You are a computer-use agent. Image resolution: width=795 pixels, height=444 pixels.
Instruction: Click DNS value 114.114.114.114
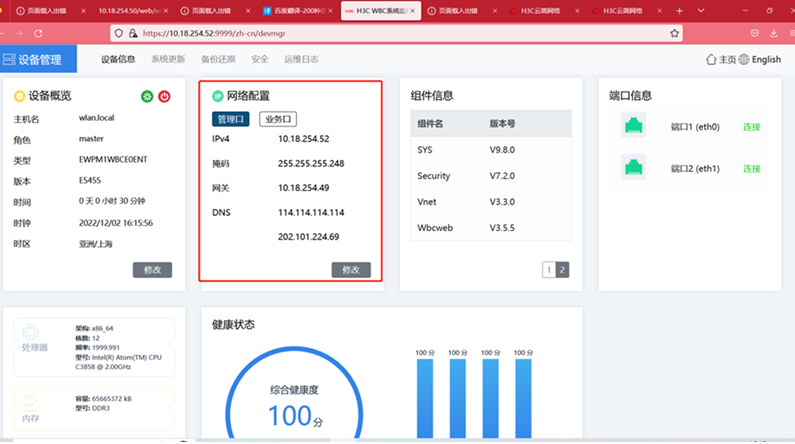pos(311,212)
